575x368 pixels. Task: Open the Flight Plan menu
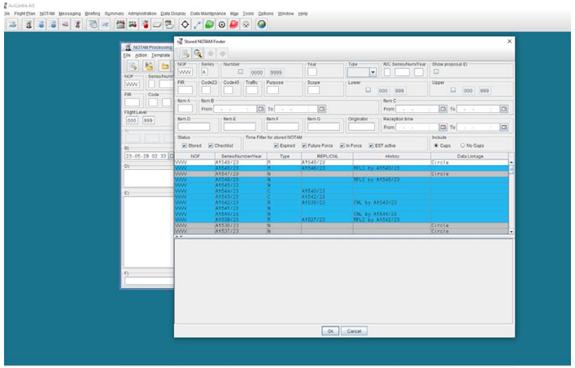pyautogui.click(x=25, y=14)
